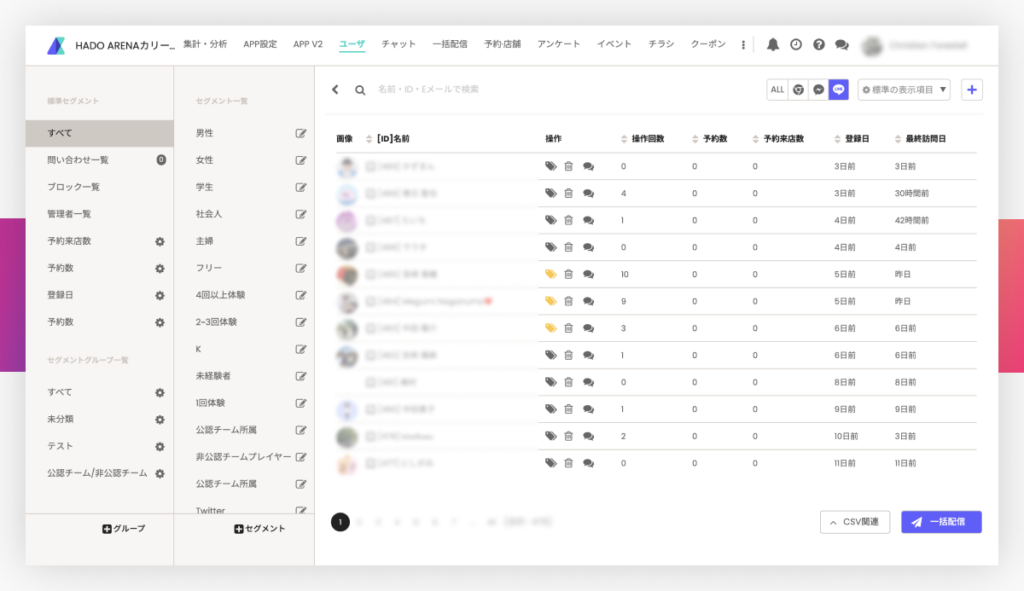Click the CSV関連 button
Image resolution: width=1024 pixels, height=591 pixels.
coord(854,522)
